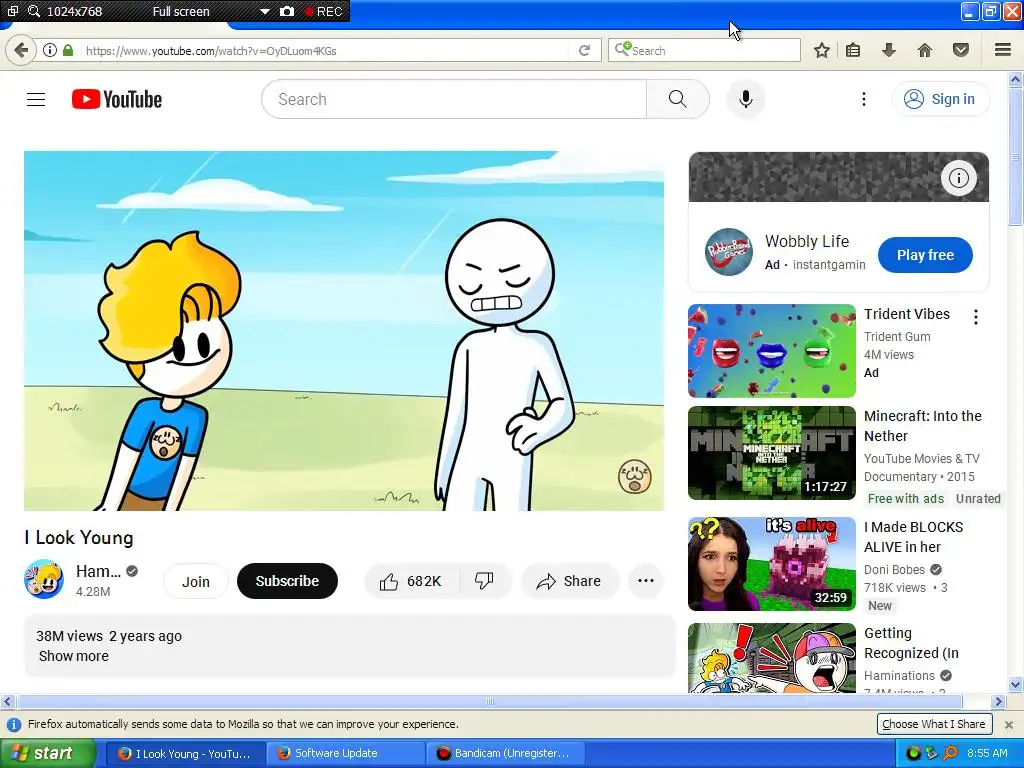Open Getting Recognized video thumbnail

(x=772, y=658)
